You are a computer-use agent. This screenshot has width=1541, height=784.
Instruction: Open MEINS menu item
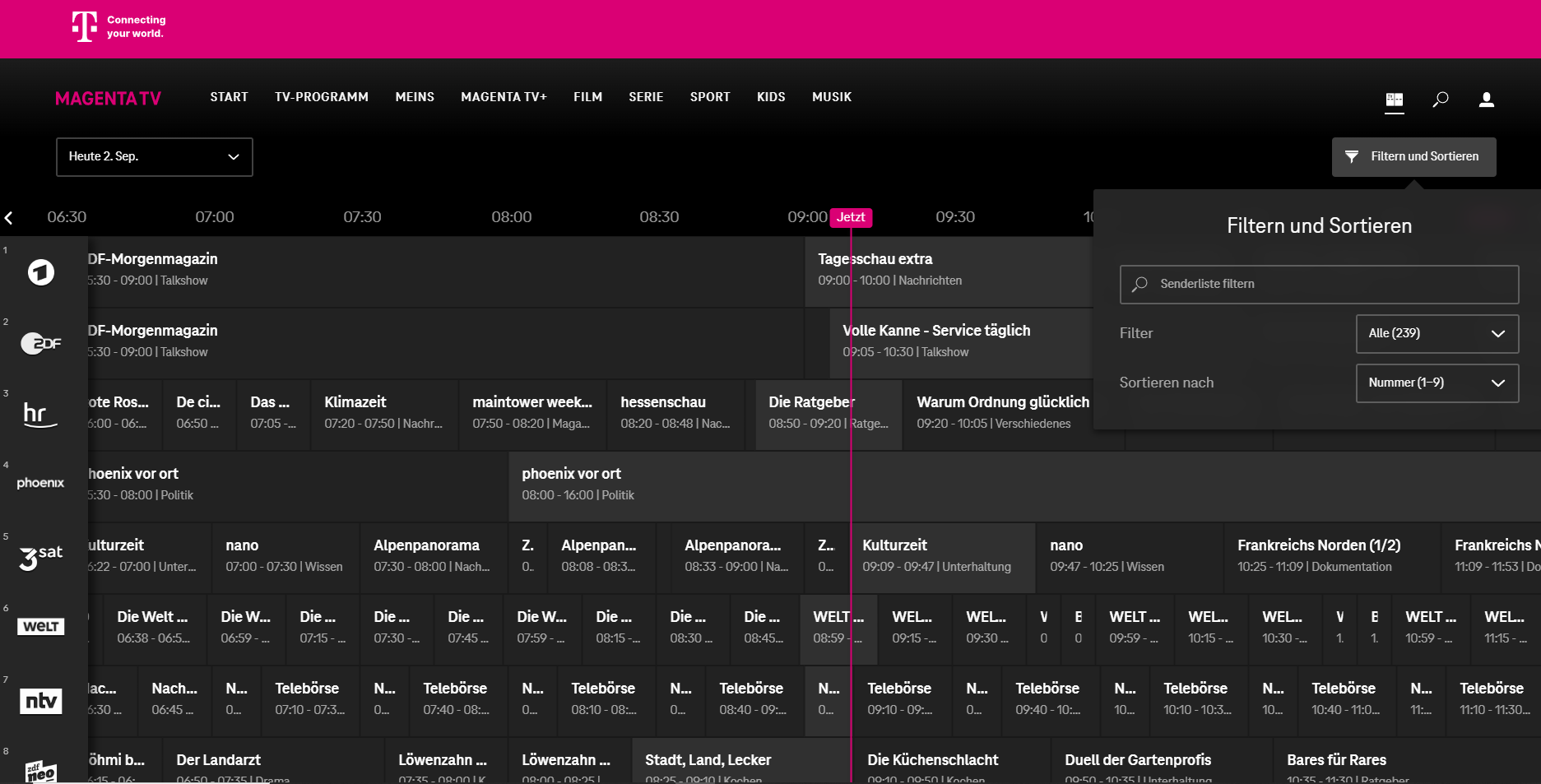(x=415, y=97)
